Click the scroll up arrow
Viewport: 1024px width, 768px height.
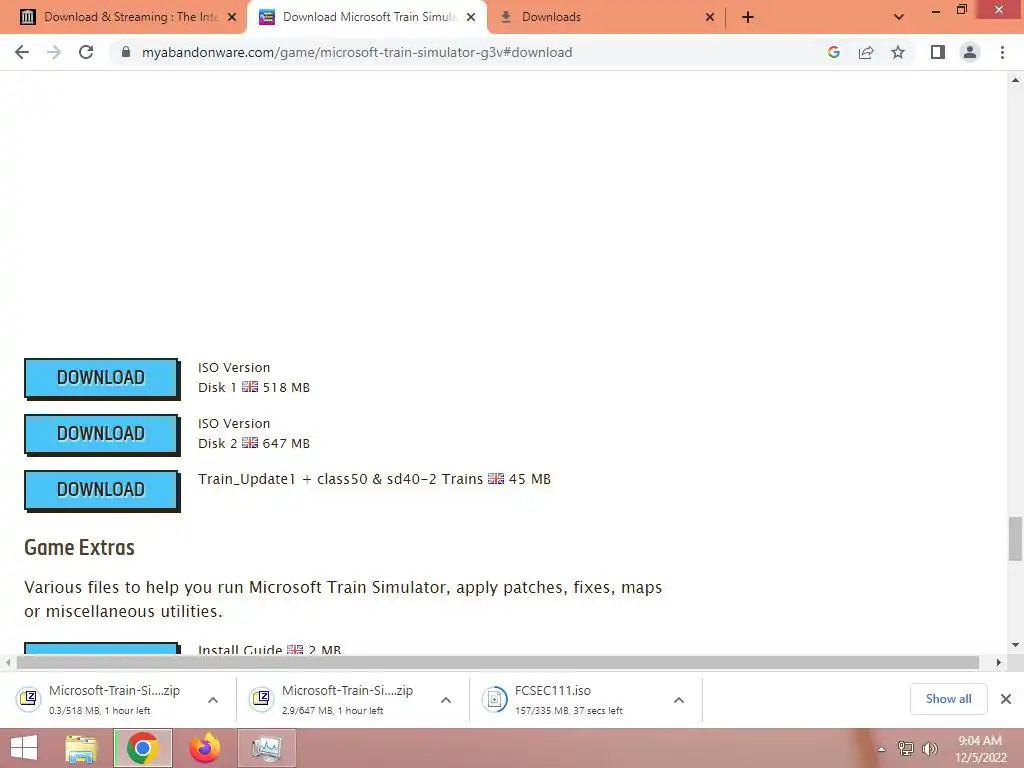point(1015,80)
